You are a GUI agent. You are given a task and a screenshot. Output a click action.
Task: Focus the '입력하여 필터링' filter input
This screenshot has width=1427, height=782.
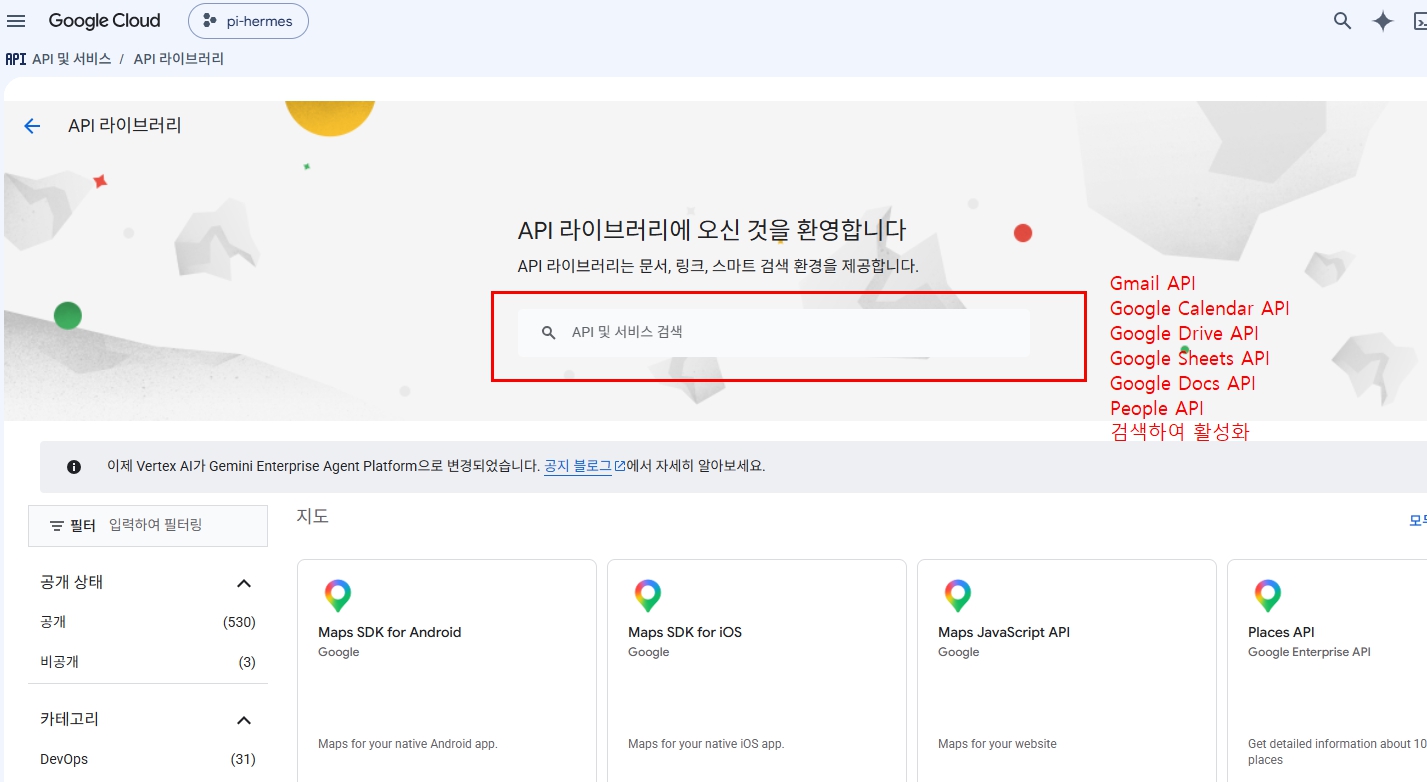[183, 525]
